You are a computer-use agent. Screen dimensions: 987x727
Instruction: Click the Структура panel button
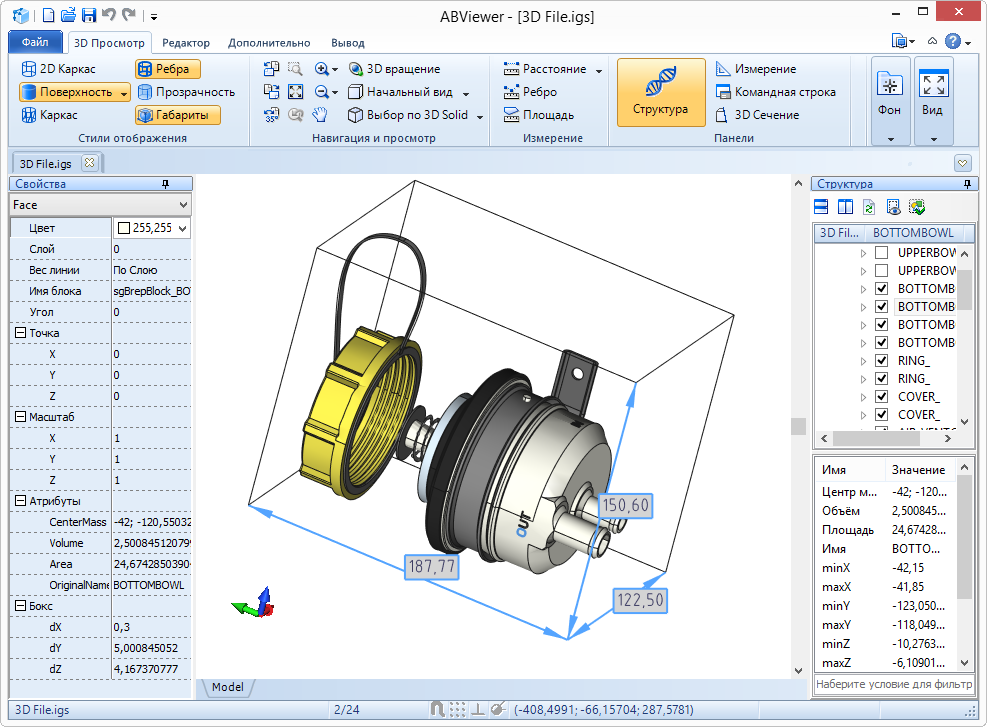(661, 92)
